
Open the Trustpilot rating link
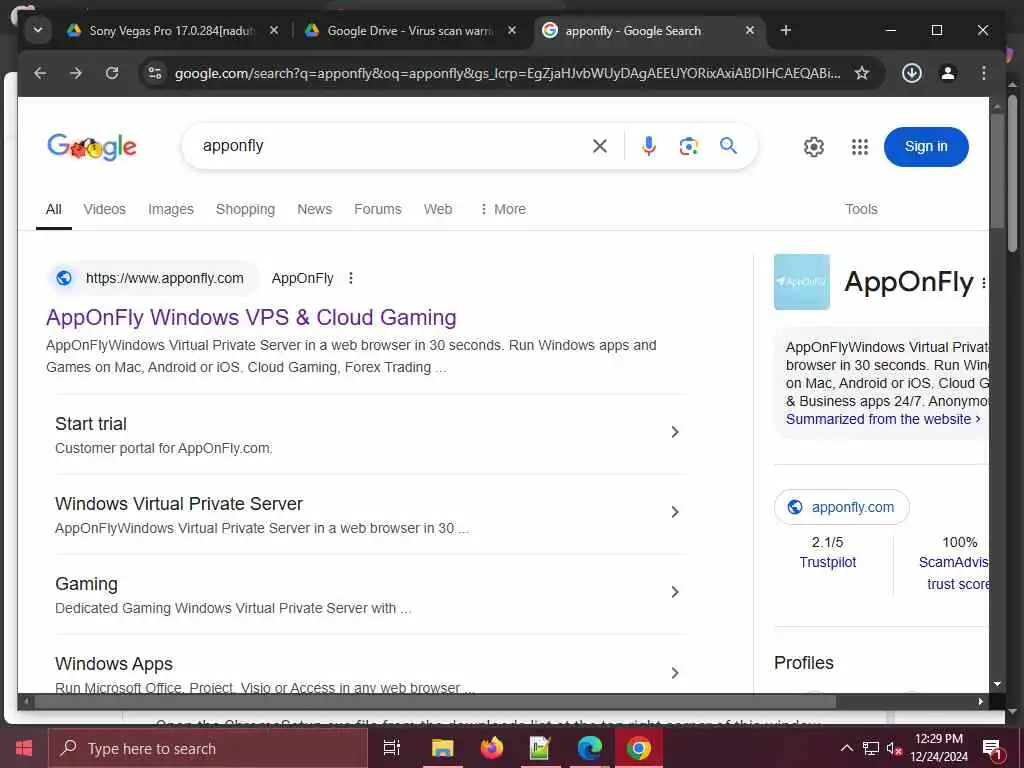tap(827, 562)
